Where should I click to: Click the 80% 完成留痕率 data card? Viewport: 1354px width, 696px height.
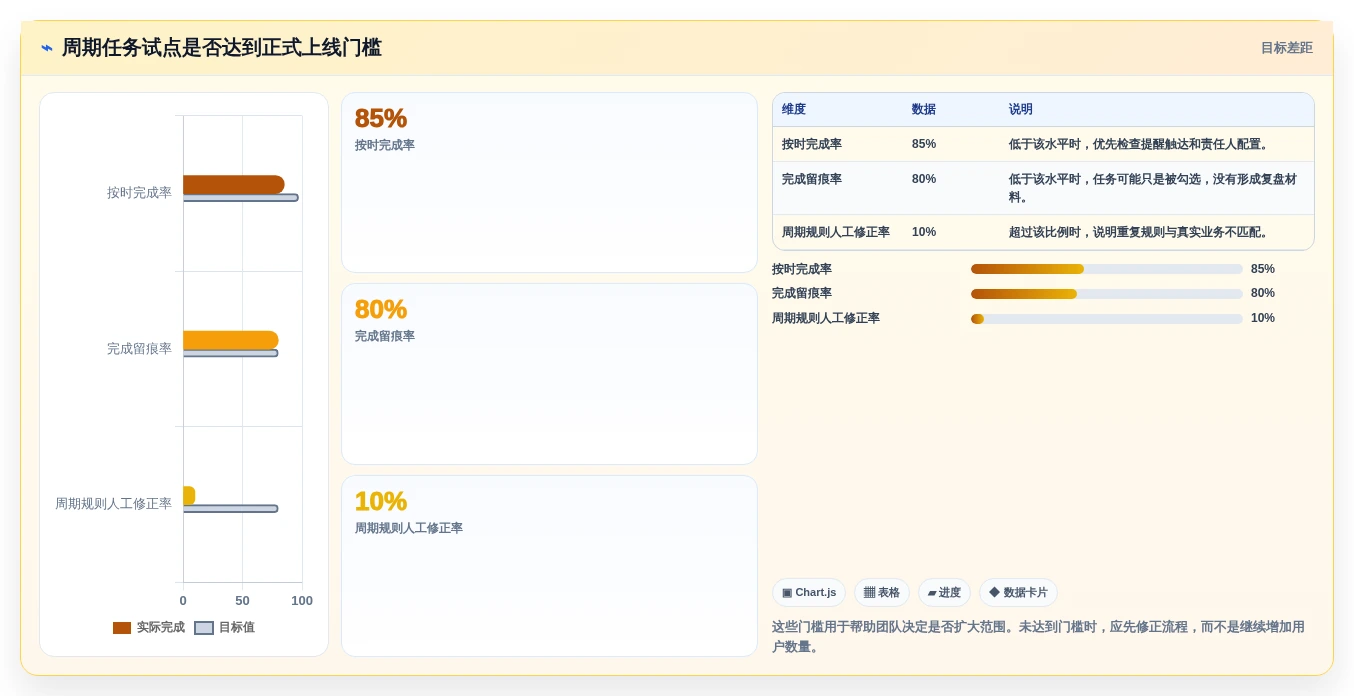pyautogui.click(x=549, y=374)
